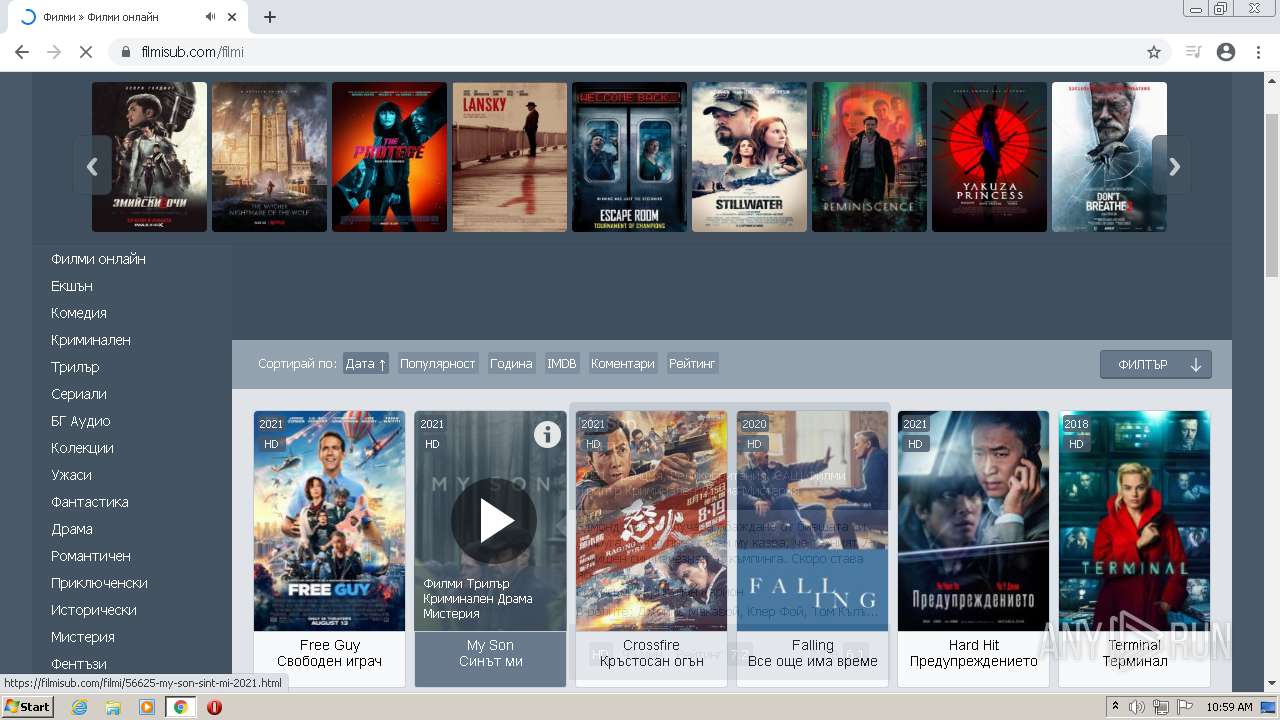Launch Internet Explorer from taskbar

click(80, 707)
